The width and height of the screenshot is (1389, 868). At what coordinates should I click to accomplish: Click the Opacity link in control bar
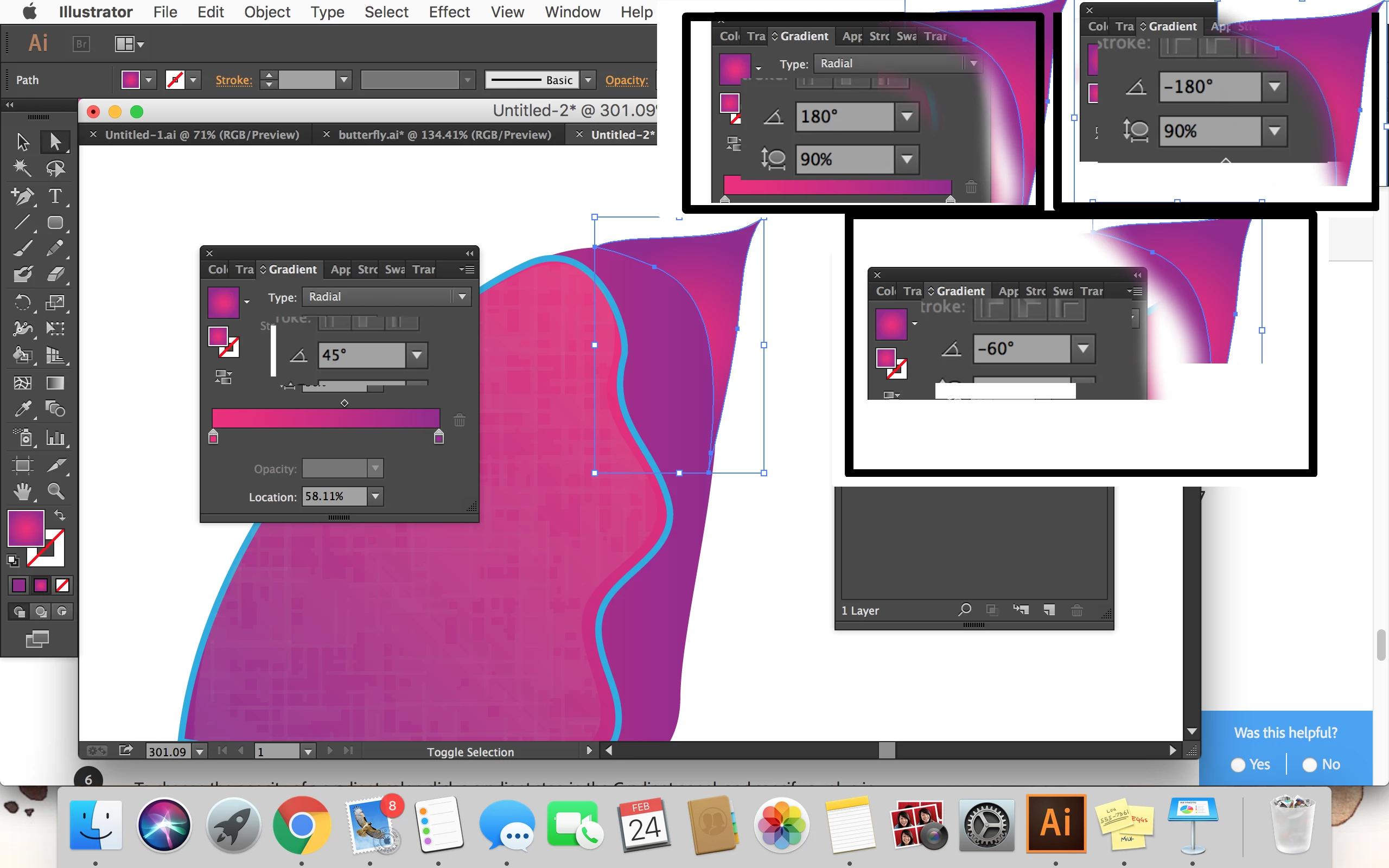click(626, 80)
